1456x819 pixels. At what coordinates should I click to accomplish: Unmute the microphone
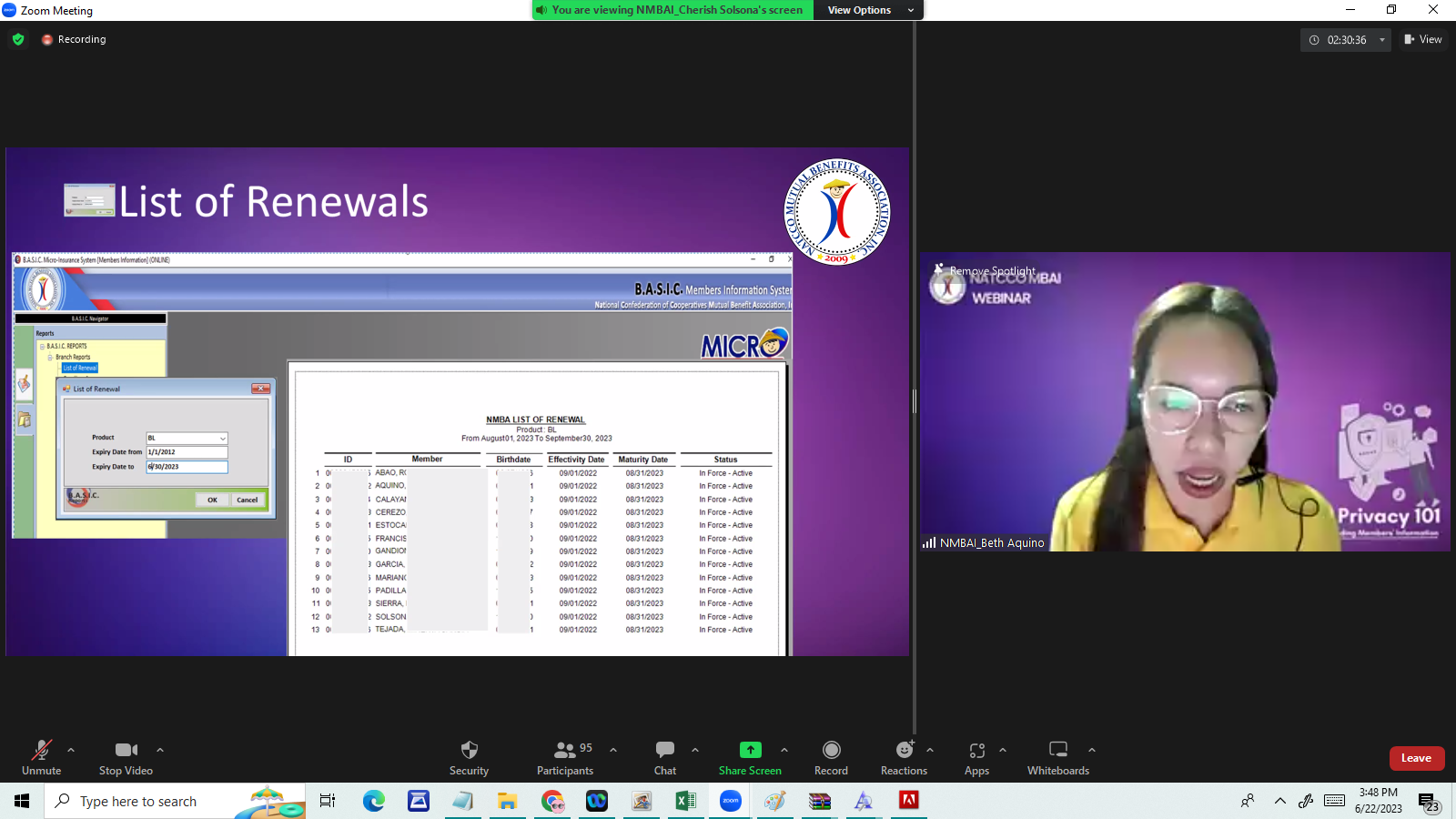[41, 757]
